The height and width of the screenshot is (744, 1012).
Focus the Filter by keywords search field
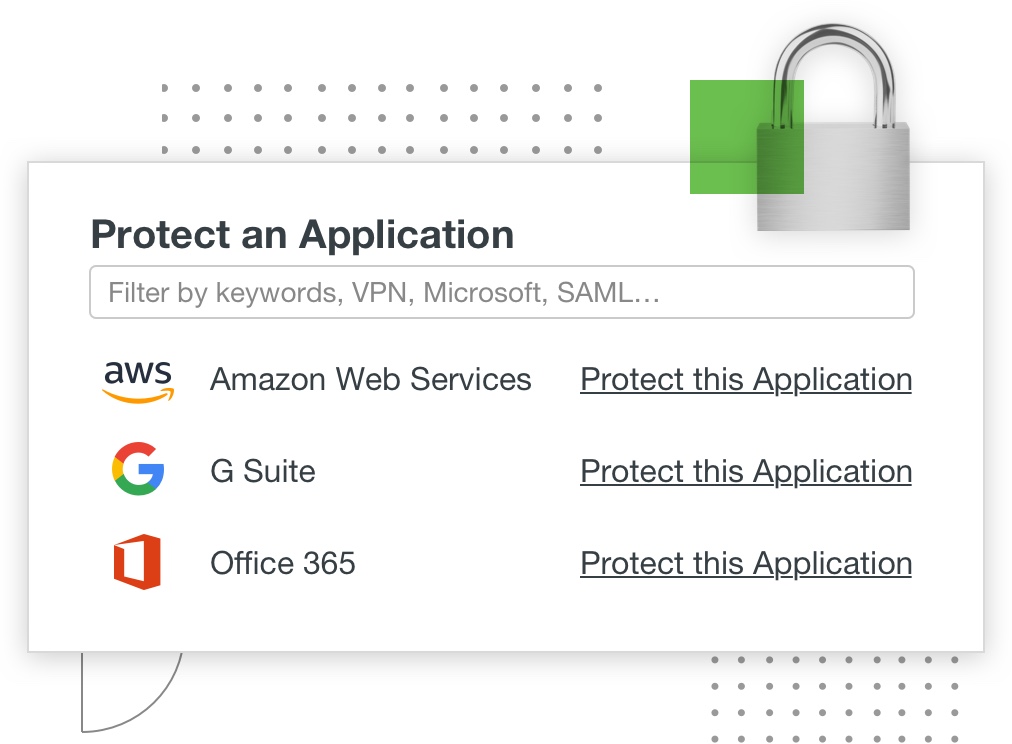click(501, 293)
